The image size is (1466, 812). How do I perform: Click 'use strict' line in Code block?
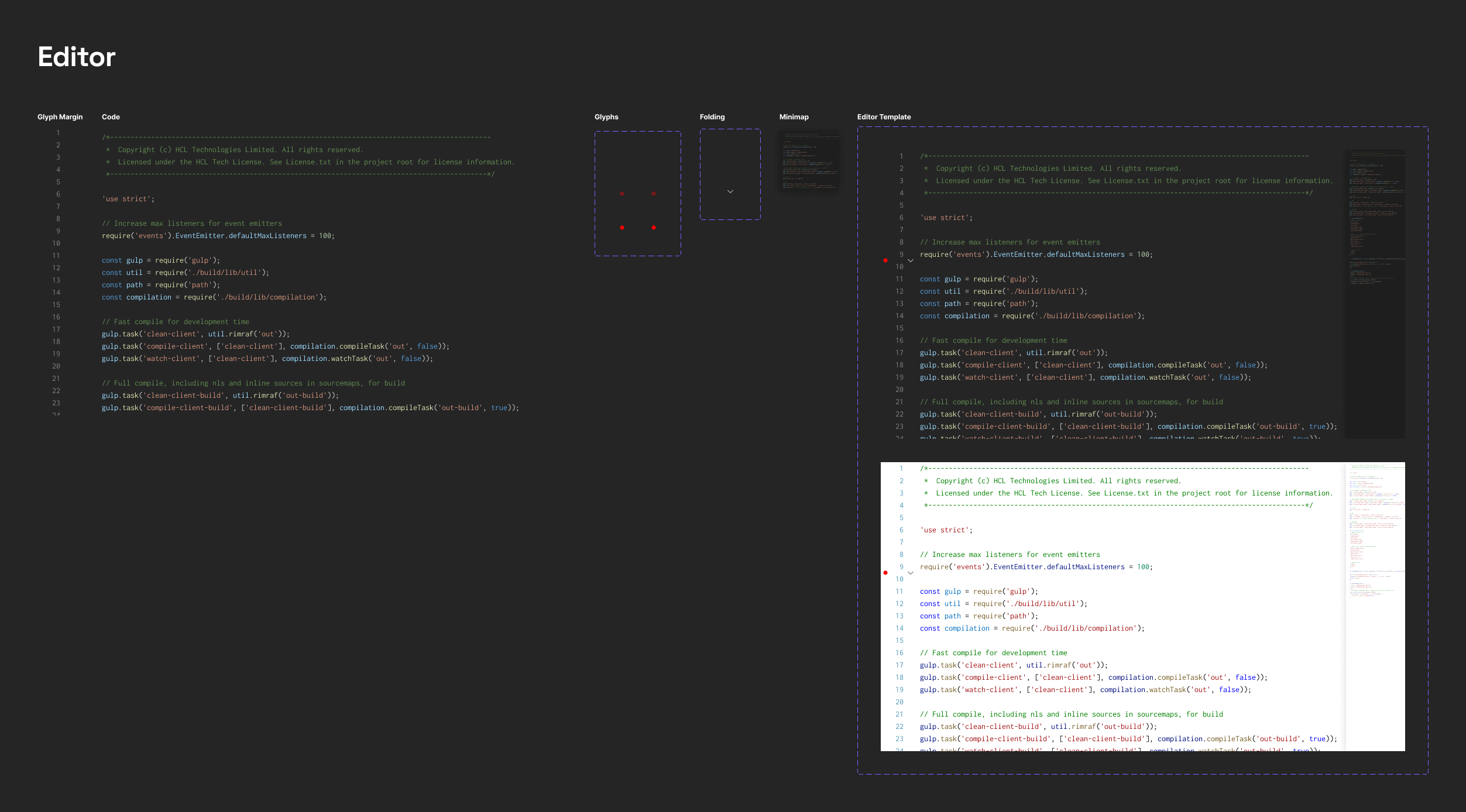(x=128, y=199)
